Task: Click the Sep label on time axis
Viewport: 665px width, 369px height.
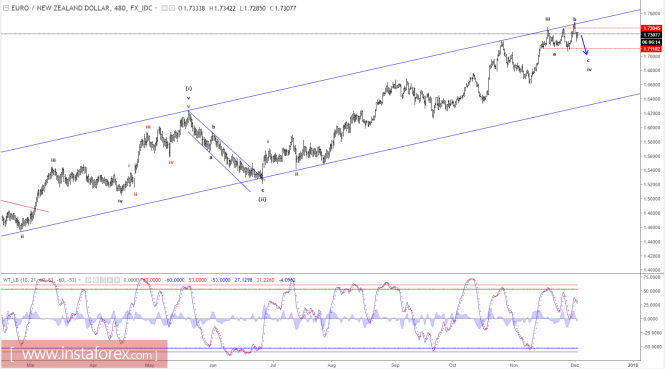Action: tap(395, 365)
